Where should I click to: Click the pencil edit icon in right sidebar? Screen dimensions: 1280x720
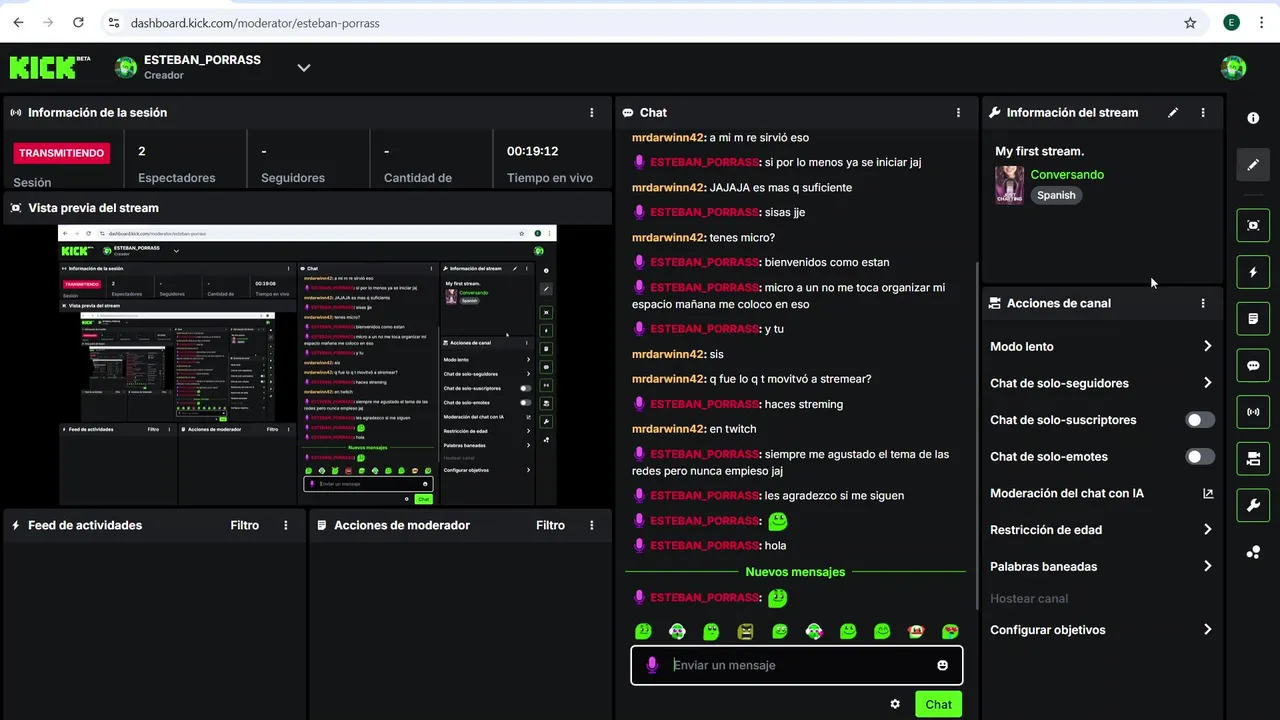coord(1253,164)
